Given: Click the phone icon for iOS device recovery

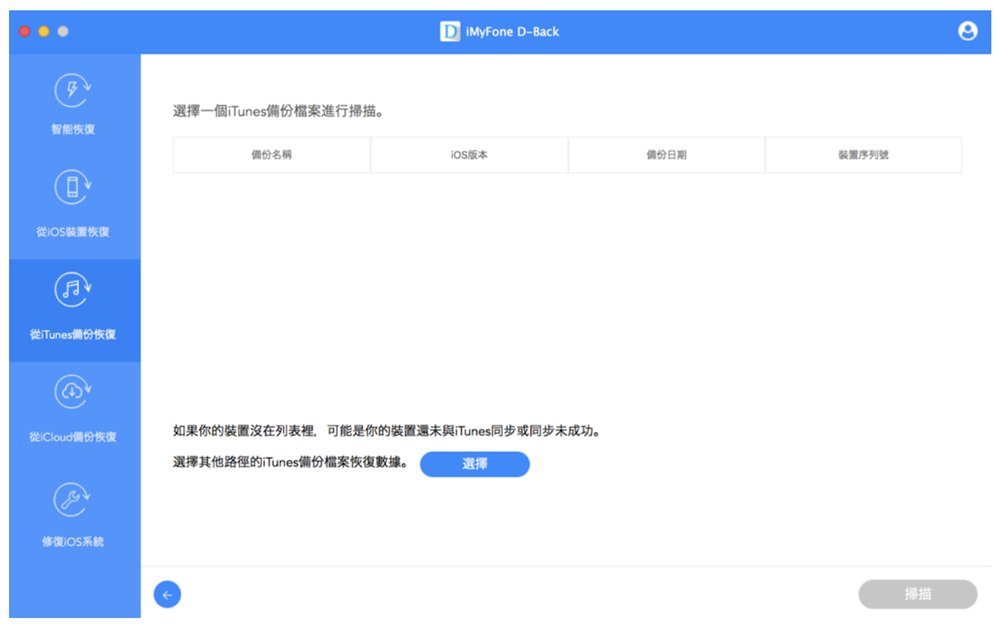Looking at the screenshot, I should point(73,187).
